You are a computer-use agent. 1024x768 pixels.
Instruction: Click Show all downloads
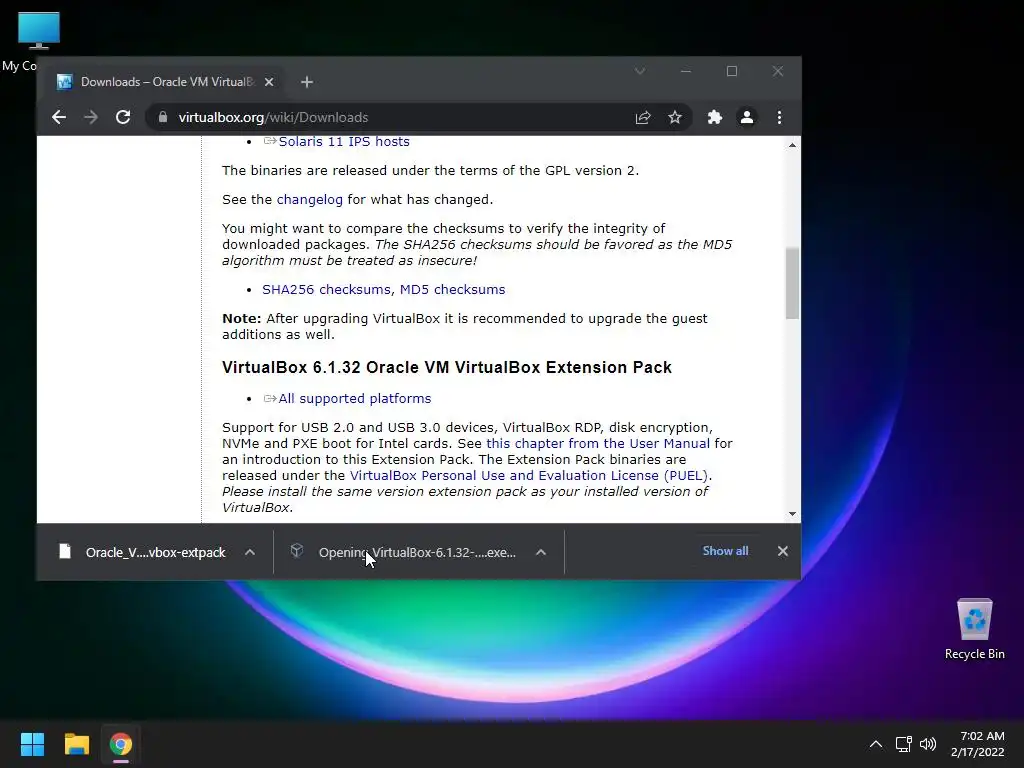coord(725,551)
